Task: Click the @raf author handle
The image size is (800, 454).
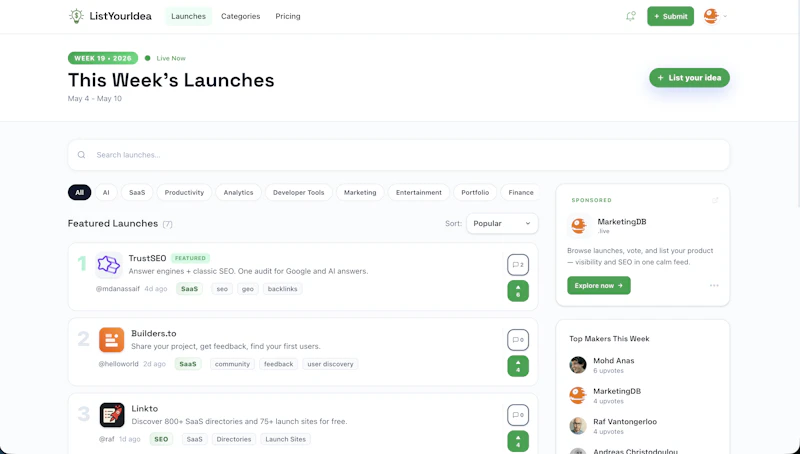Action: (107, 439)
